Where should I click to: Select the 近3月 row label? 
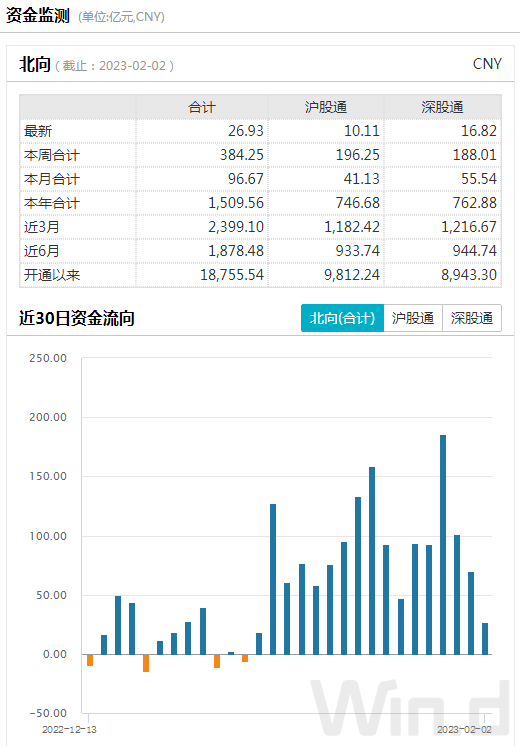(x=41, y=227)
